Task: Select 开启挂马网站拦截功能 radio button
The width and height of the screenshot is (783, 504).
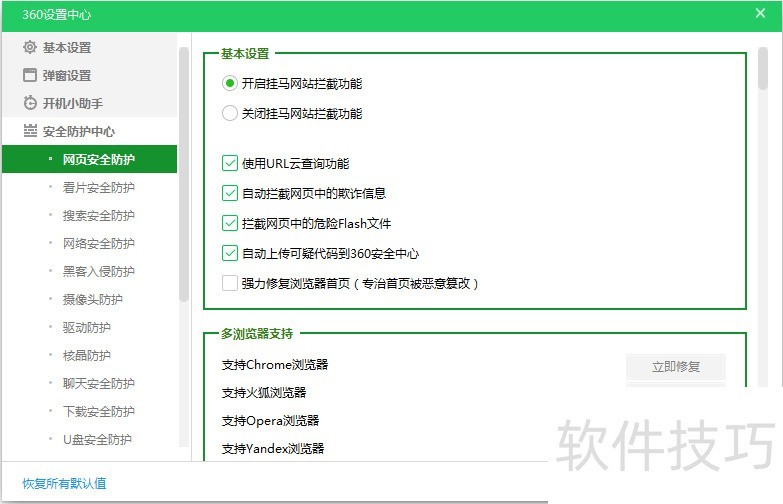Action: coord(229,83)
